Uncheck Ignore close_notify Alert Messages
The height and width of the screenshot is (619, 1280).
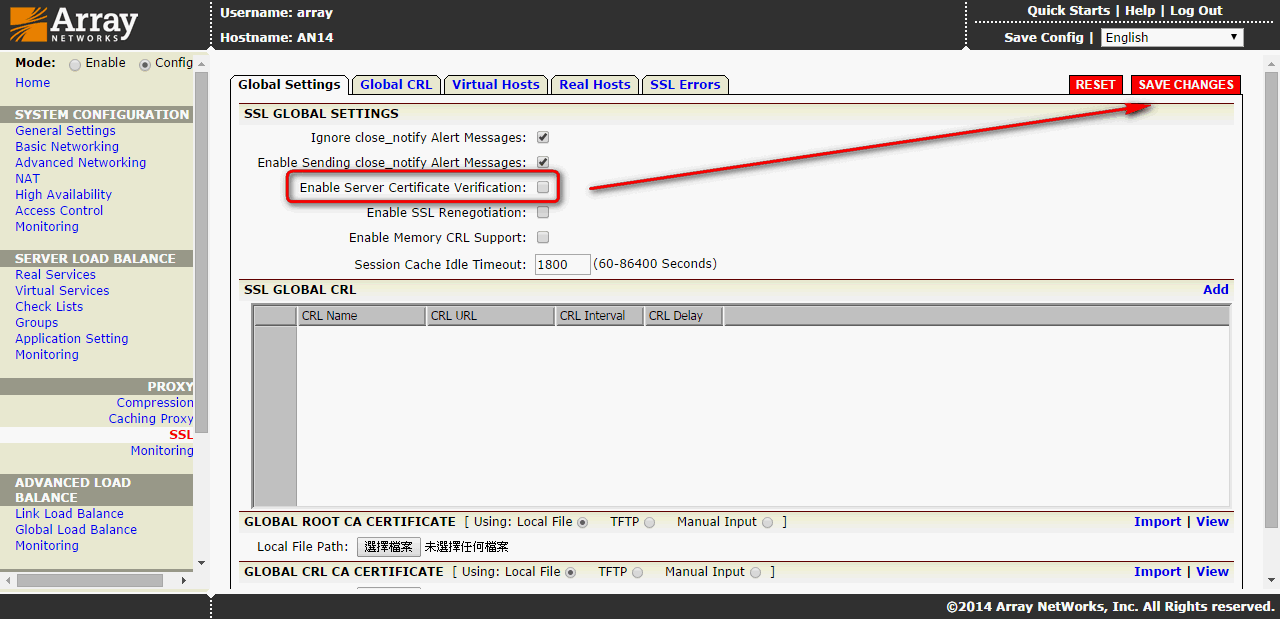[543, 137]
